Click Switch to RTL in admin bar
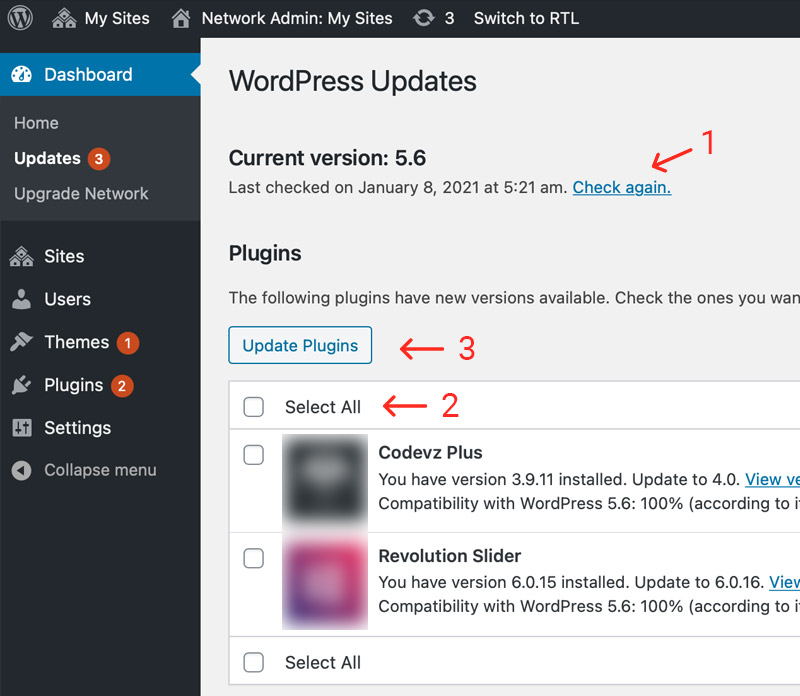 tap(526, 18)
